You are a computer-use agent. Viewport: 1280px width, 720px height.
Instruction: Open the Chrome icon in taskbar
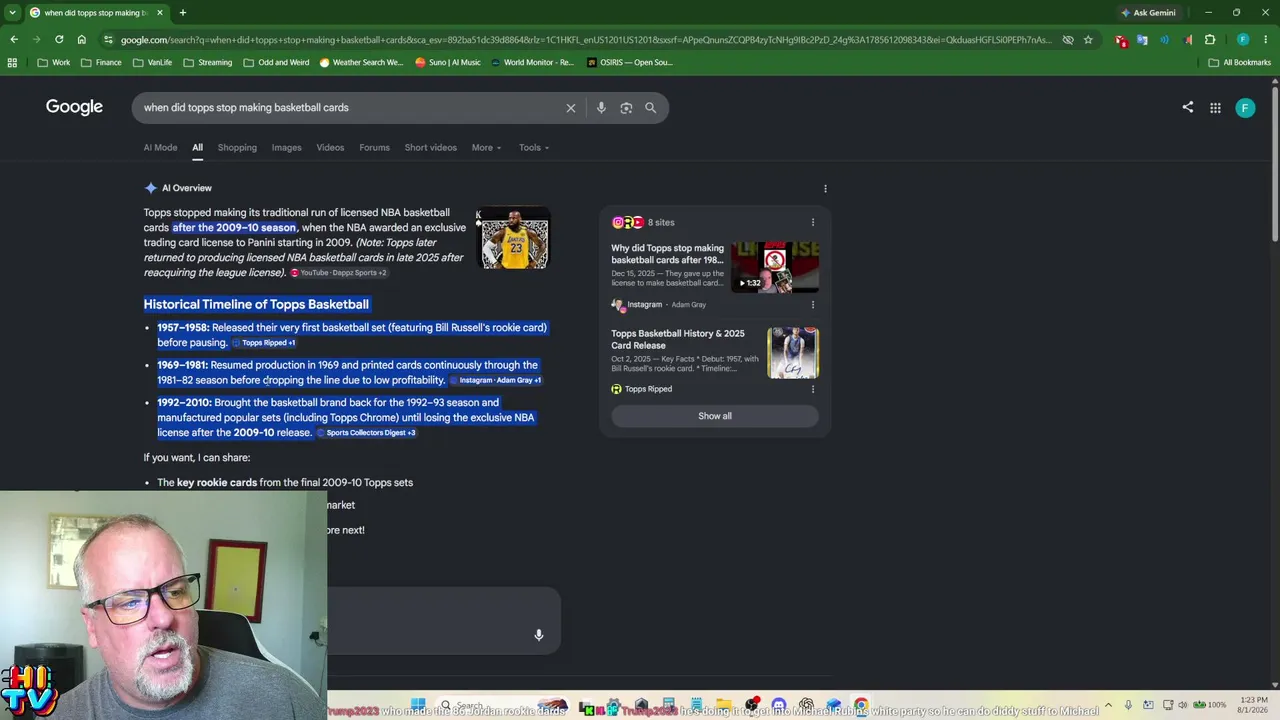861,706
